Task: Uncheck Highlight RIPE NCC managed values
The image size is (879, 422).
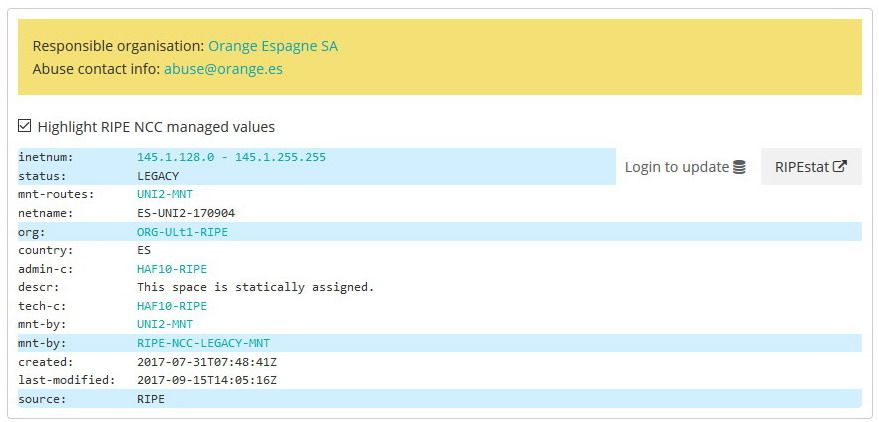Action: (x=25, y=127)
